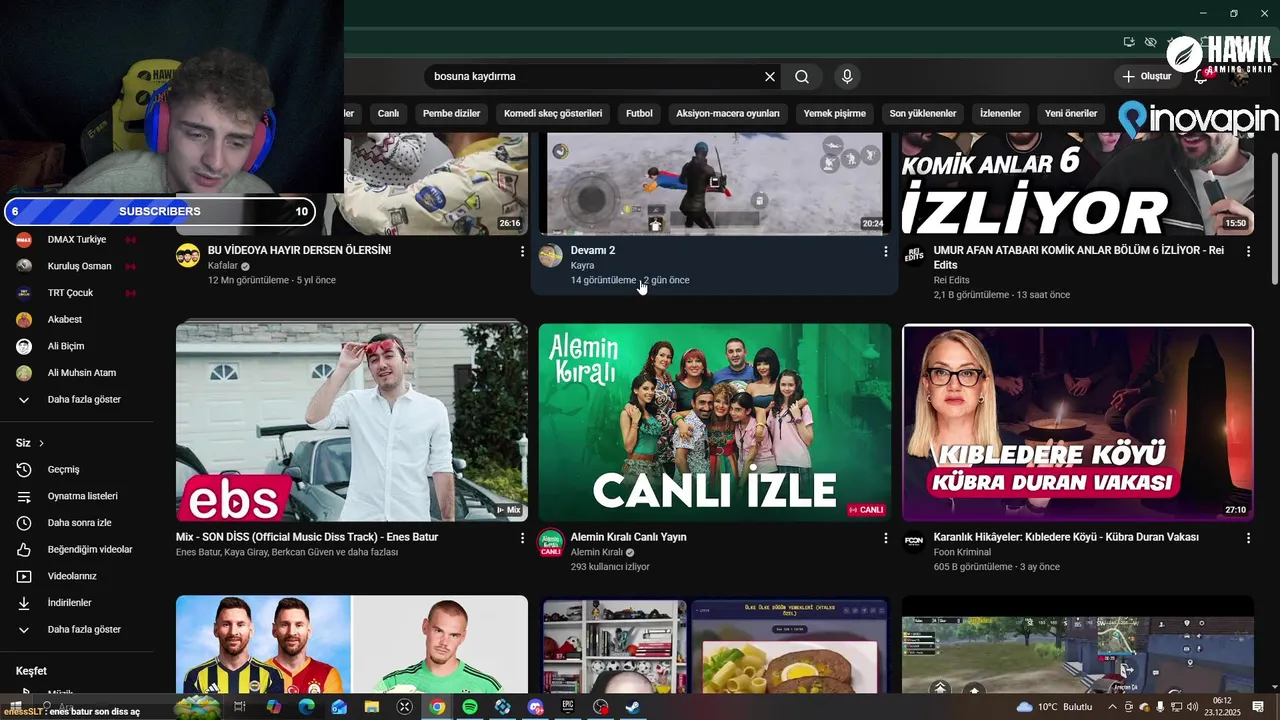Click the Kıbledere Köyü Kübra Duran thumbnail
The height and width of the screenshot is (720, 1280).
(x=1078, y=422)
